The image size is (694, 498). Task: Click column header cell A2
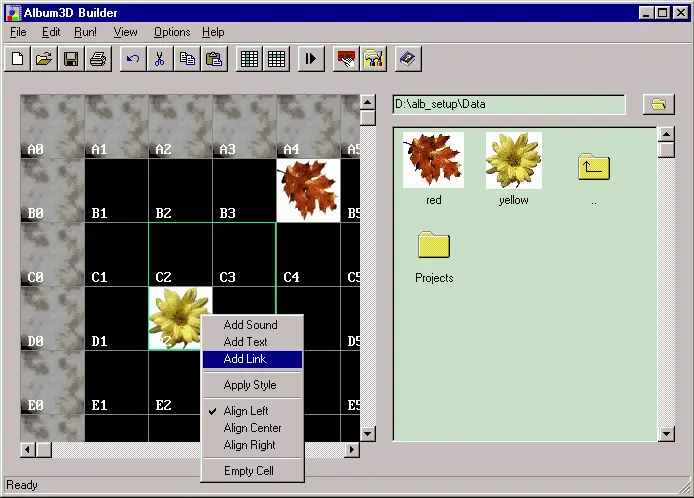point(181,126)
